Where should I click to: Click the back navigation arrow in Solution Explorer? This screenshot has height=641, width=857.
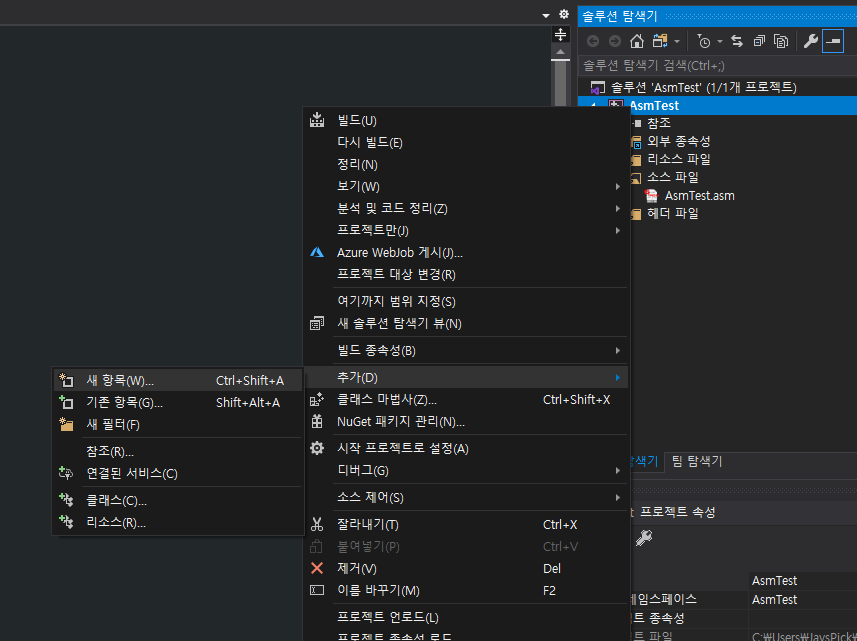click(593, 41)
